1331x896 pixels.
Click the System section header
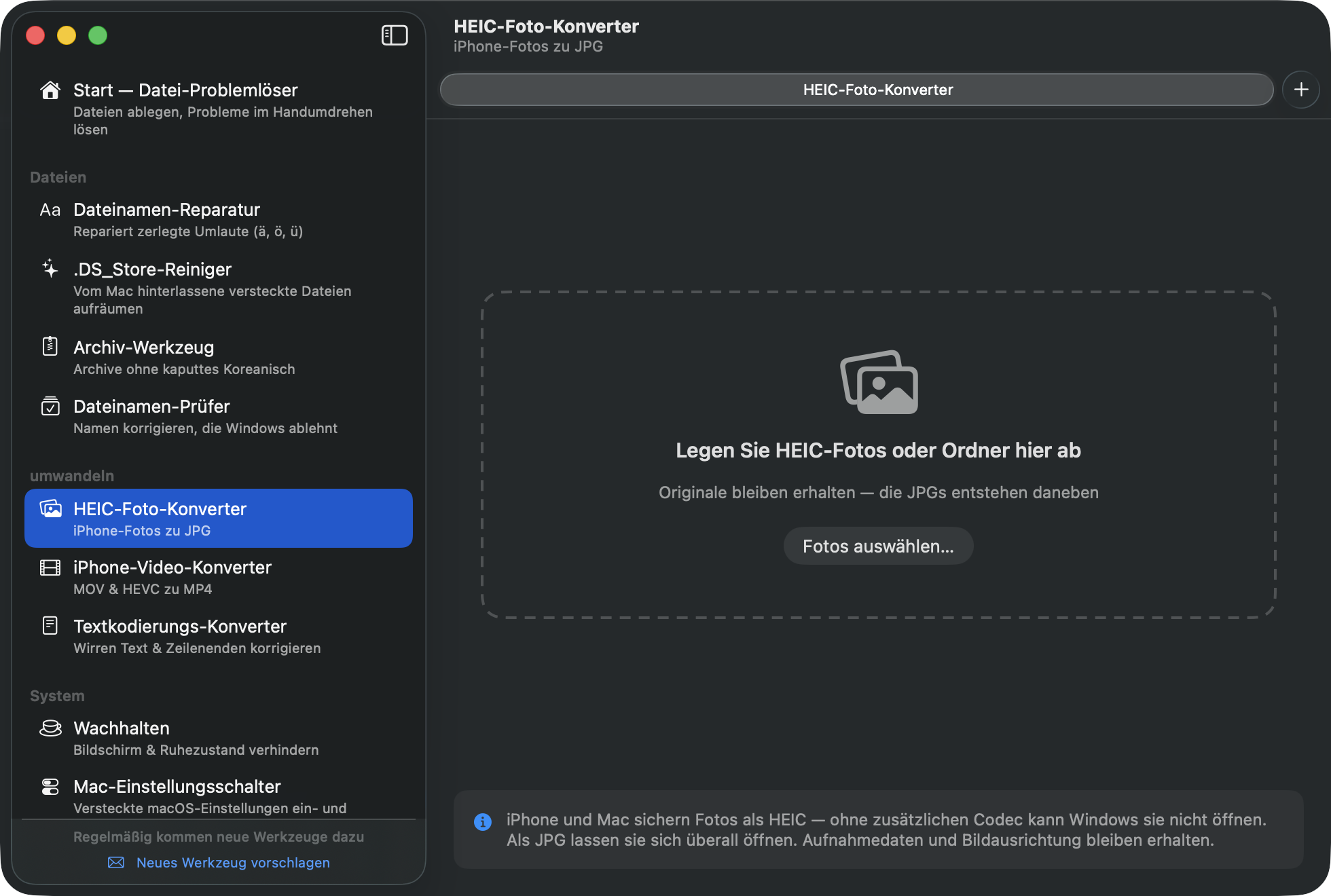58,696
